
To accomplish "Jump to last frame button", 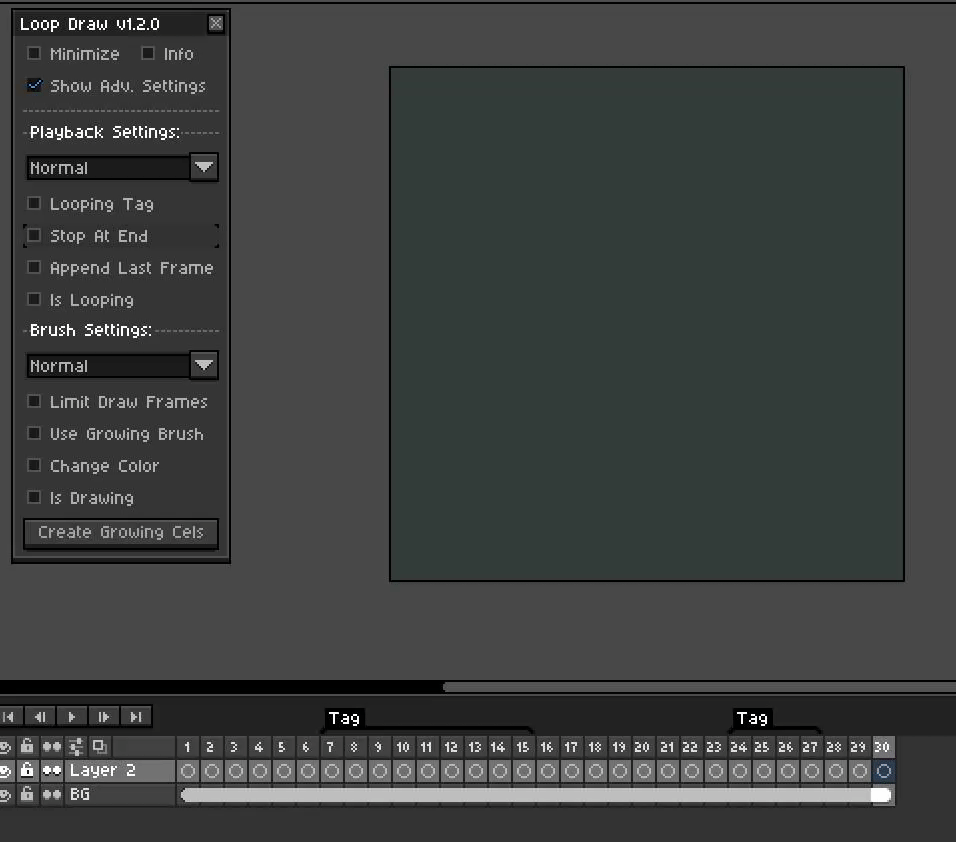I will click(137, 716).
